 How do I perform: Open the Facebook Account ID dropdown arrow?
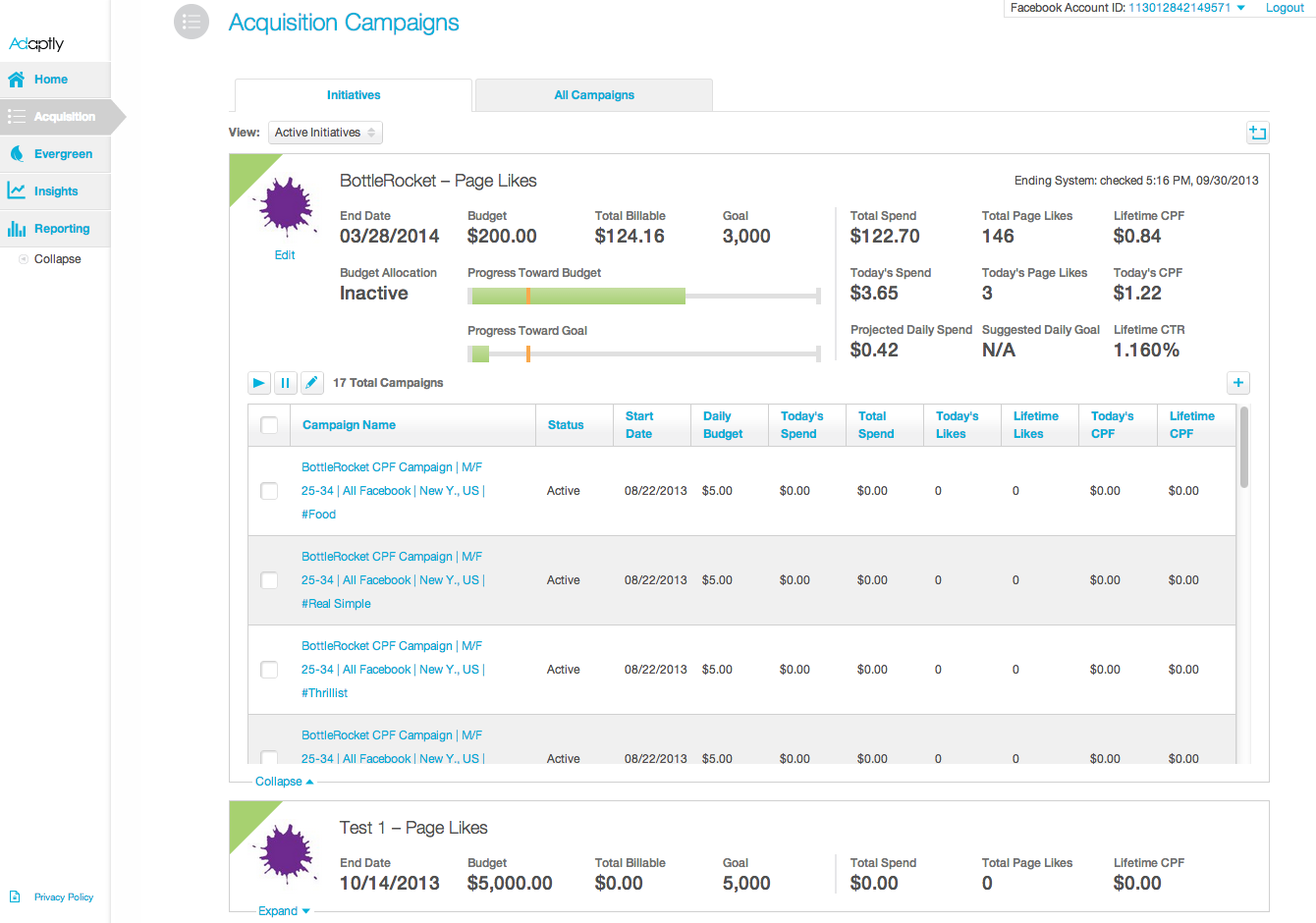click(1240, 8)
